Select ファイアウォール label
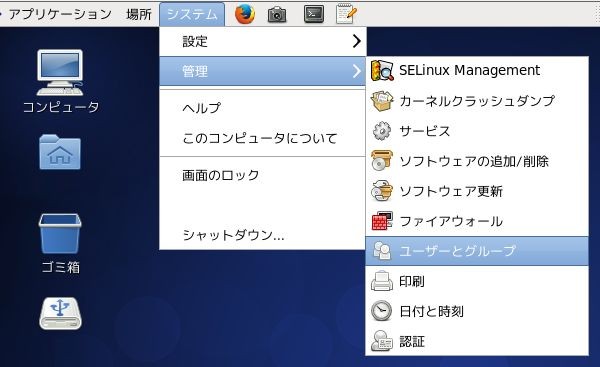Viewport: 600px width, 367px height. tap(451, 221)
